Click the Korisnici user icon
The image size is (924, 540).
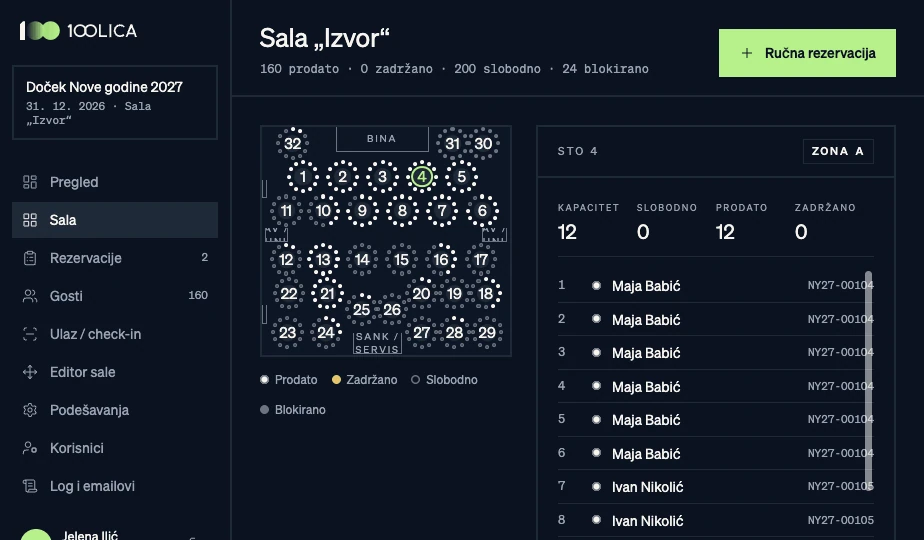(x=30, y=448)
